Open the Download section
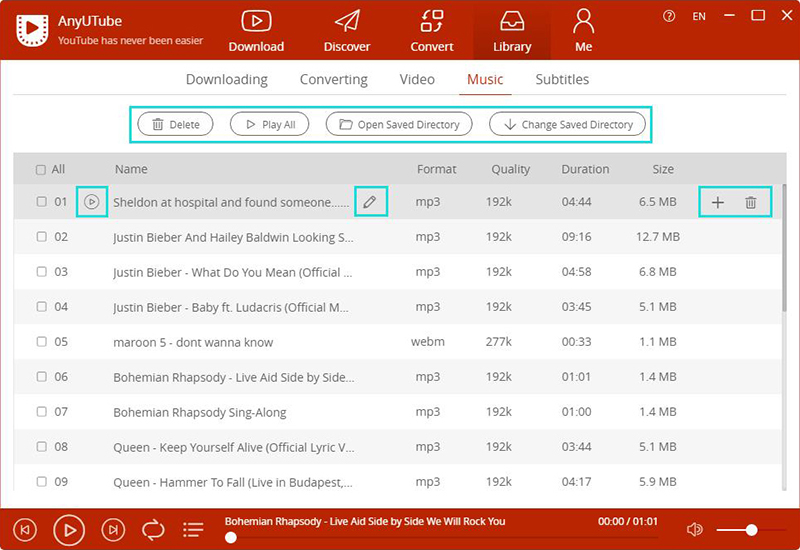 256,31
